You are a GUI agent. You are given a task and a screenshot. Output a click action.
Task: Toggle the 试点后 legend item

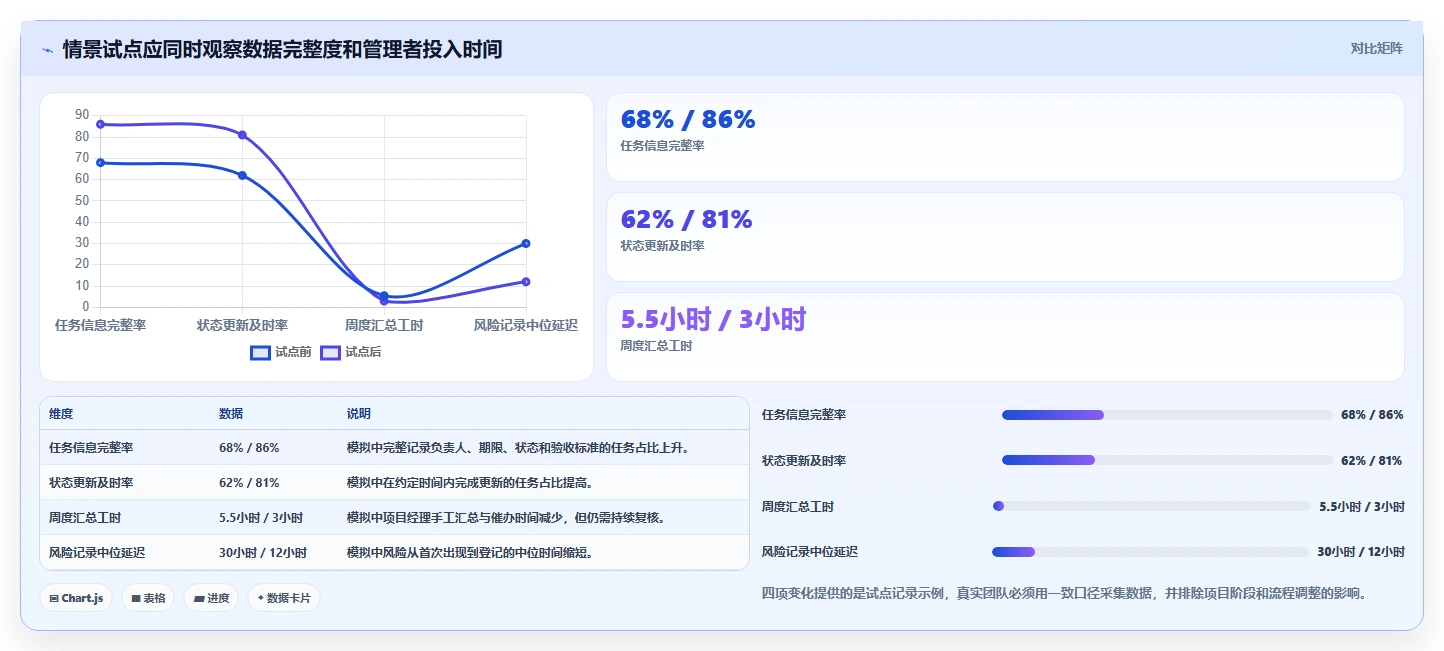click(x=351, y=352)
